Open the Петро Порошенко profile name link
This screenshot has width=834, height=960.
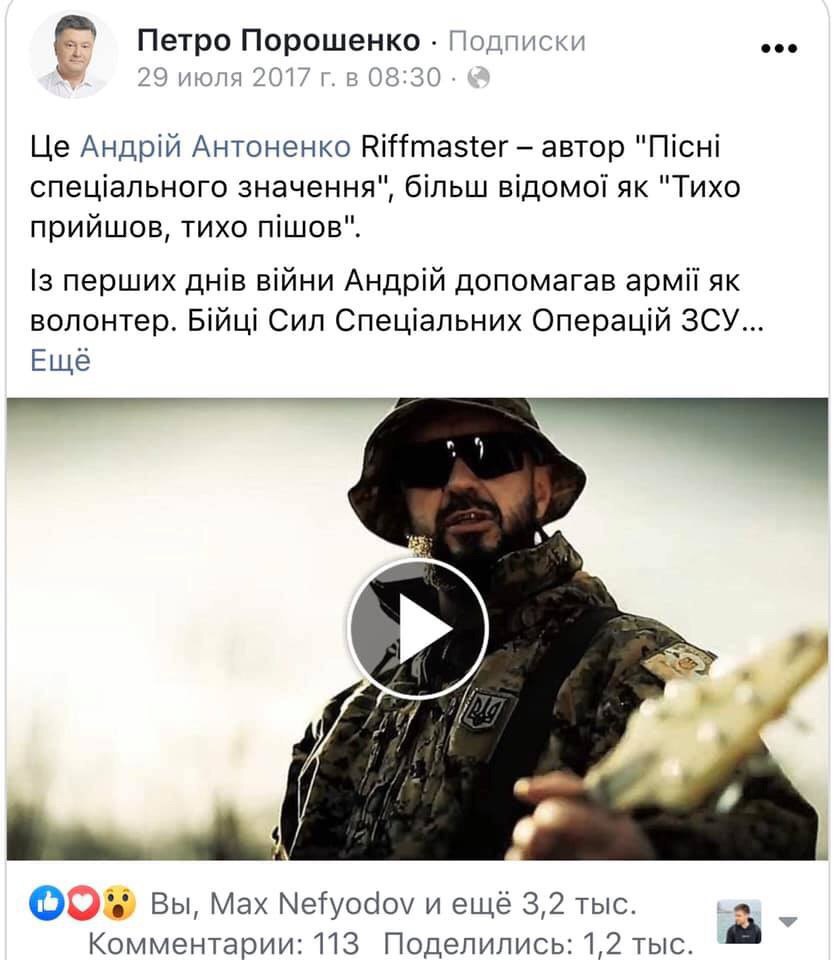(x=279, y=41)
